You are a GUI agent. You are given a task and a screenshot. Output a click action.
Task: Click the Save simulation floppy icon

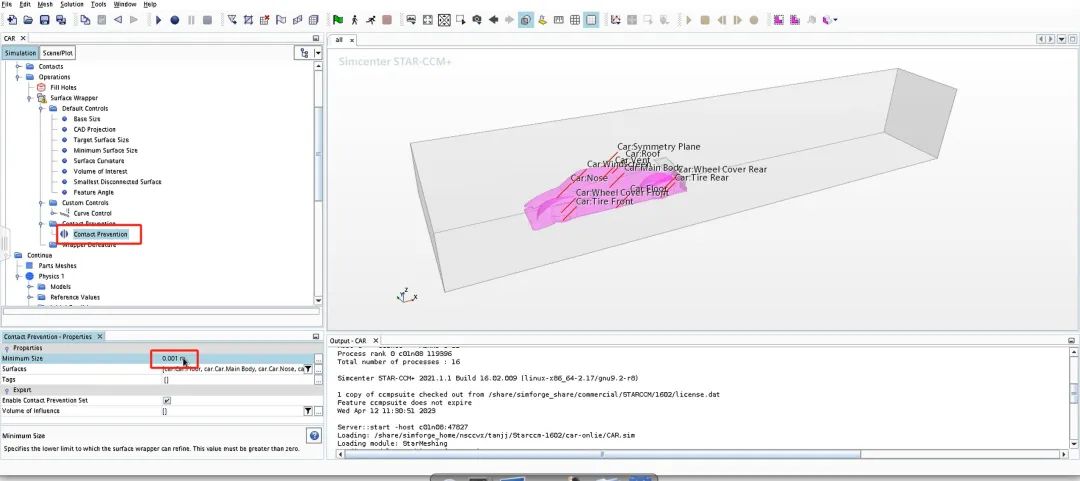(x=45, y=20)
